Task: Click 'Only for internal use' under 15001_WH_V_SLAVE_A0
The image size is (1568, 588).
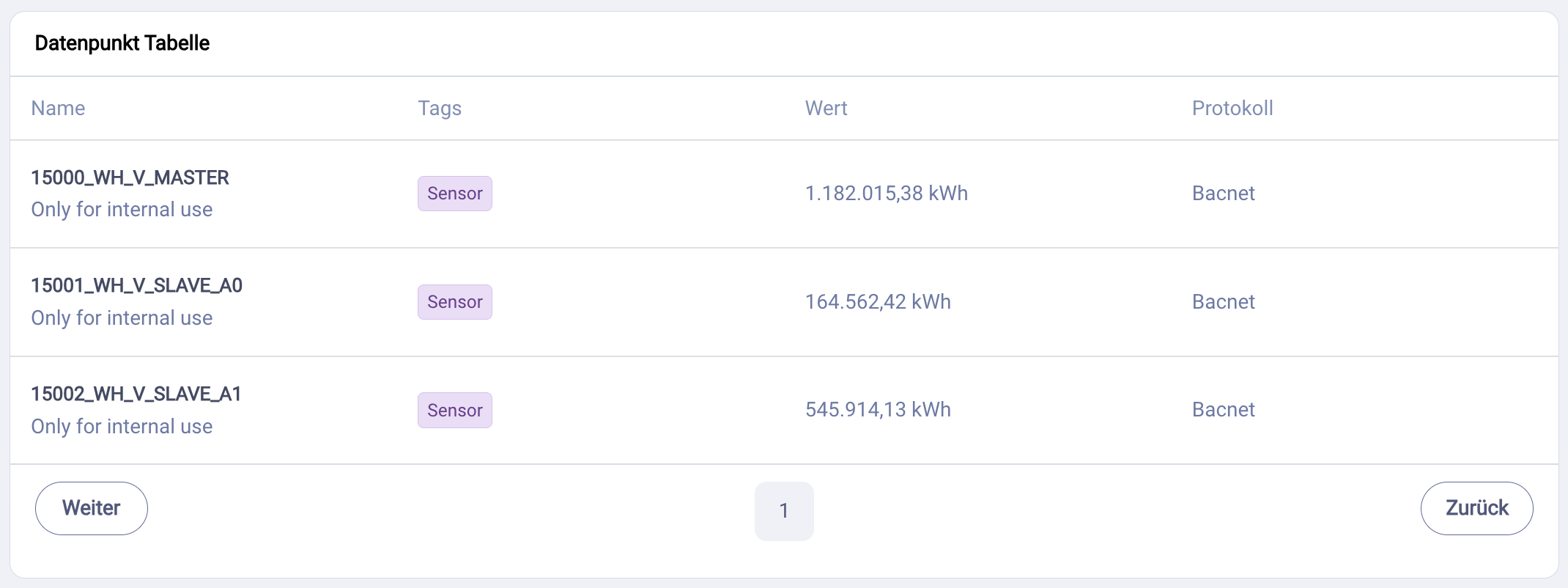Action: tap(122, 317)
